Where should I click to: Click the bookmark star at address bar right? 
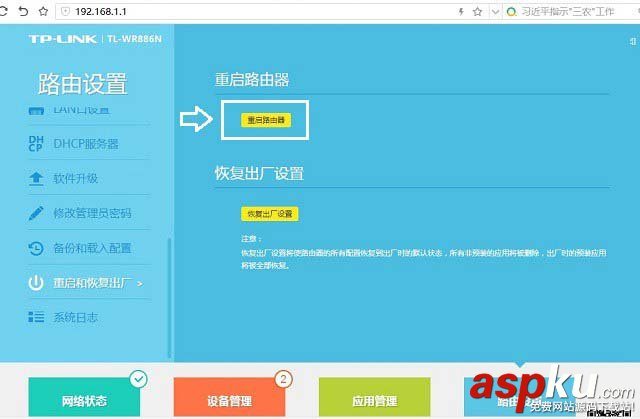477,11
